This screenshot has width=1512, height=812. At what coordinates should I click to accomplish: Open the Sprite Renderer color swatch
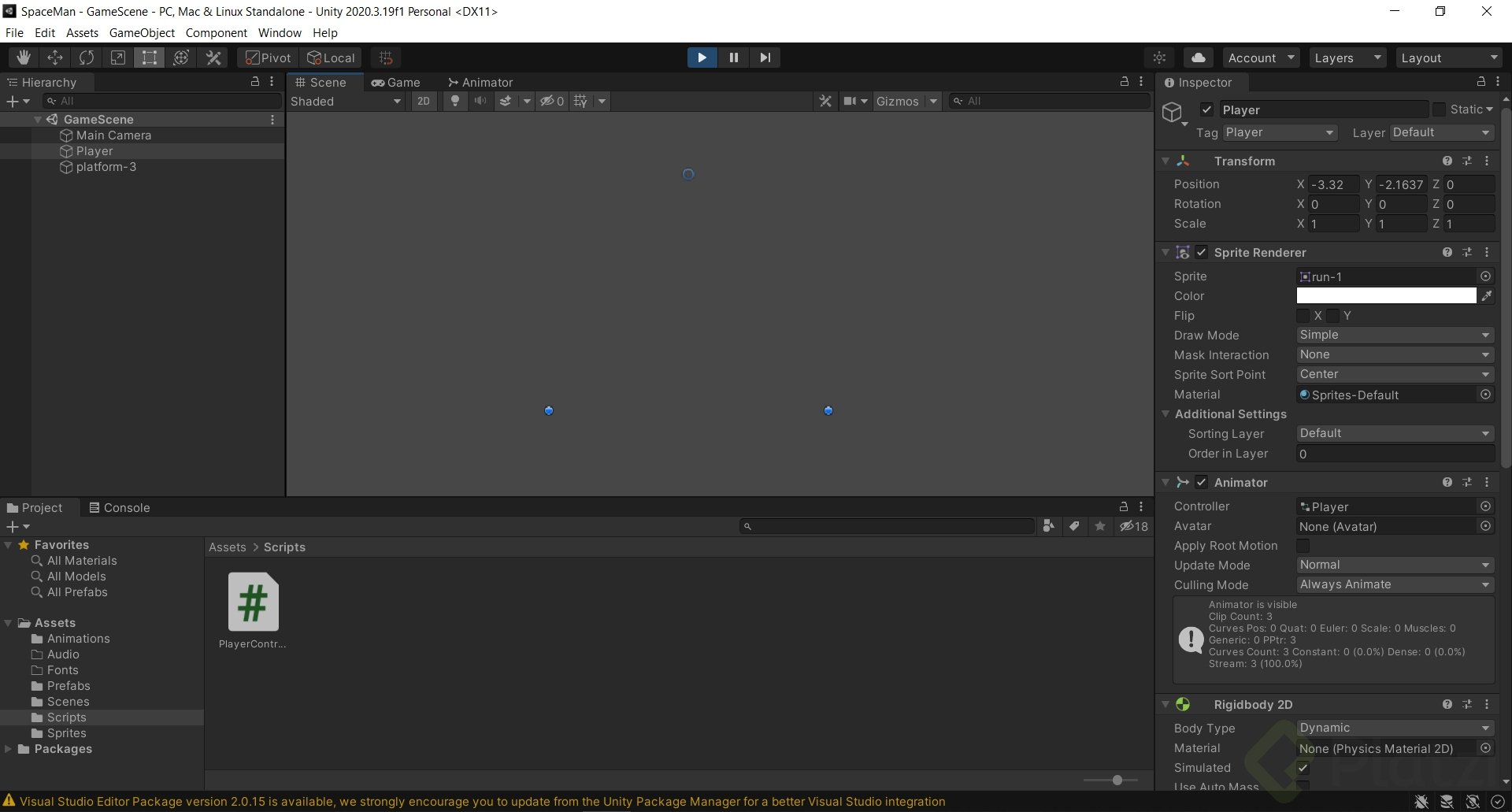pos(1386,295)
